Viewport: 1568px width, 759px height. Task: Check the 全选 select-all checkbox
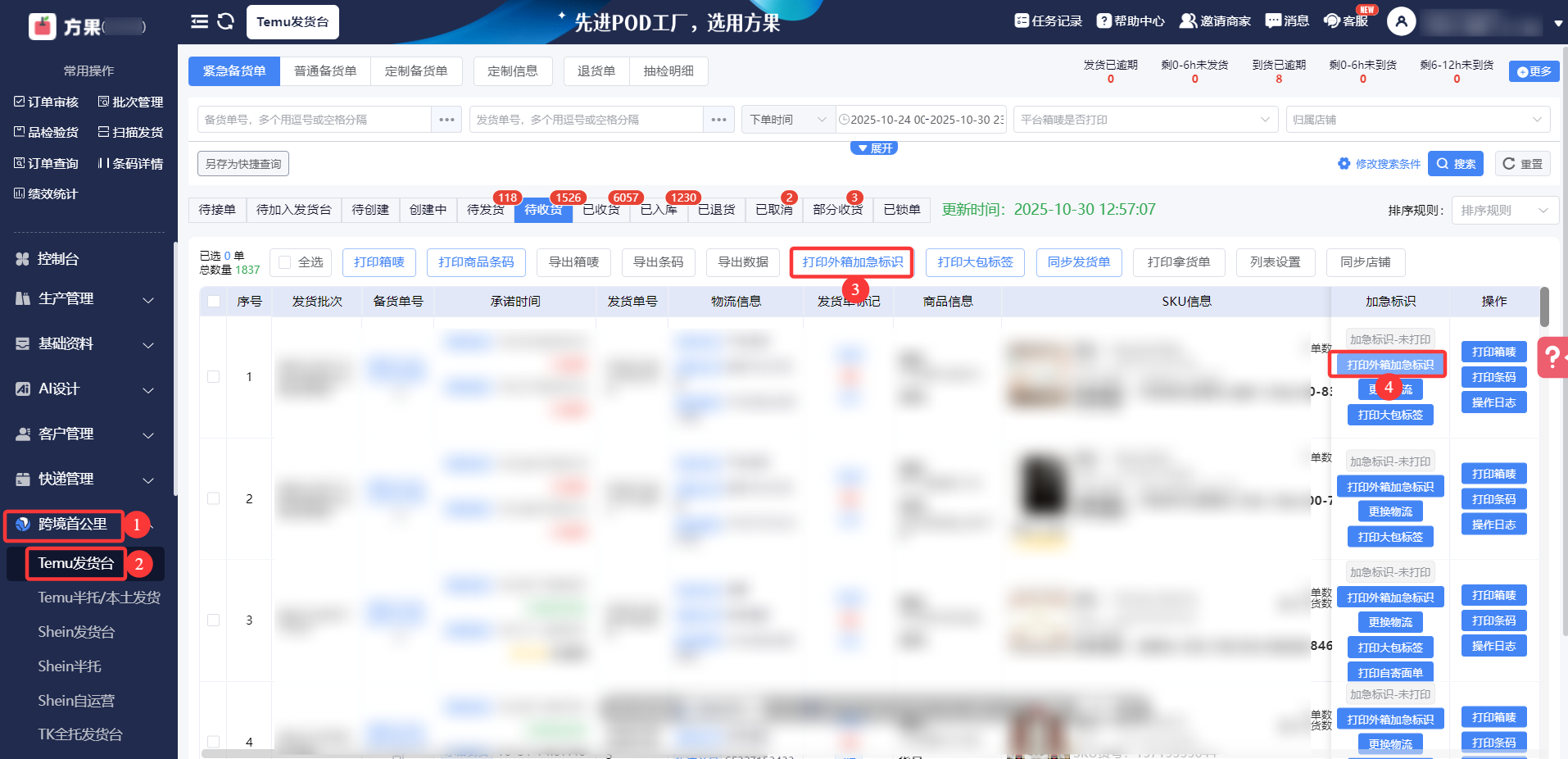(x=285, y=262)
